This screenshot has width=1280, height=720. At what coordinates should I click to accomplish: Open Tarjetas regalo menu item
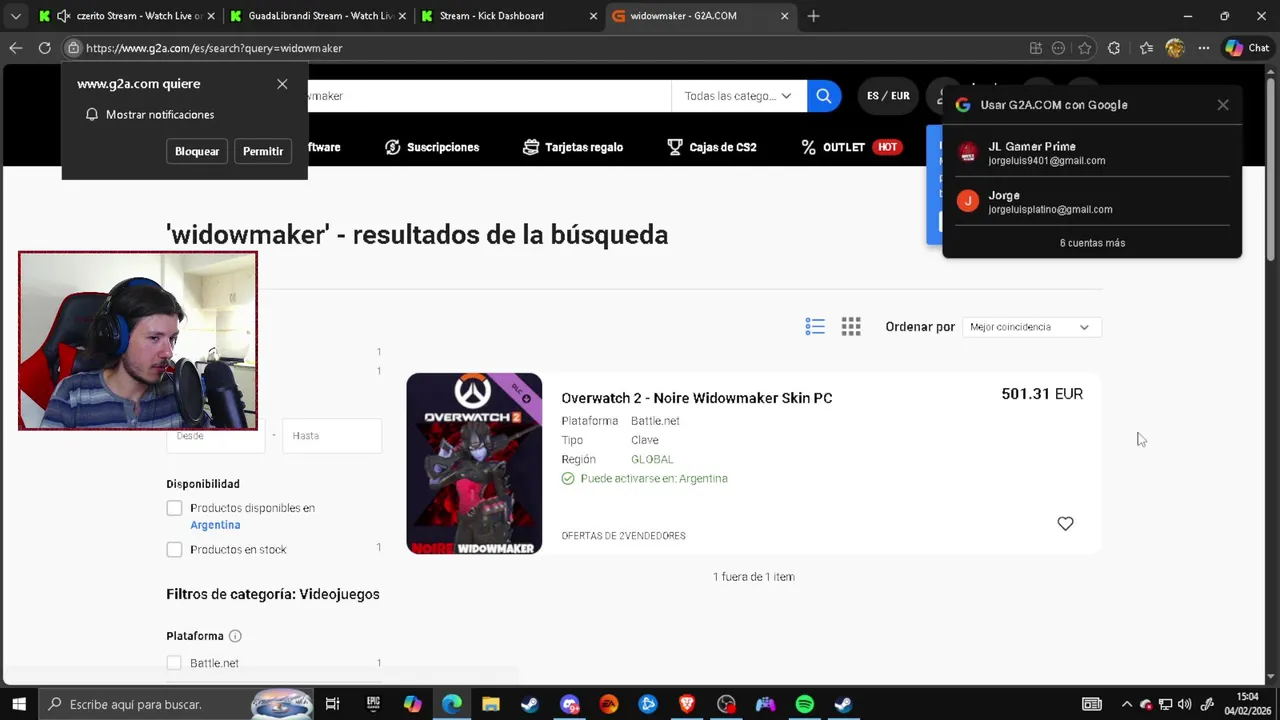coord(573,147)
